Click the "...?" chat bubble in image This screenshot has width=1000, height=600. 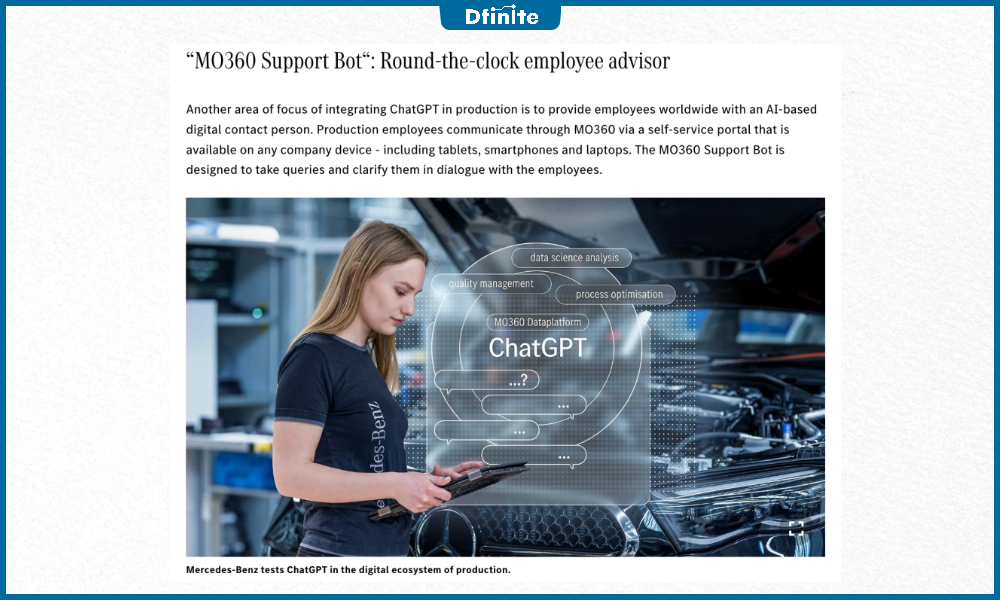point(487,381)
